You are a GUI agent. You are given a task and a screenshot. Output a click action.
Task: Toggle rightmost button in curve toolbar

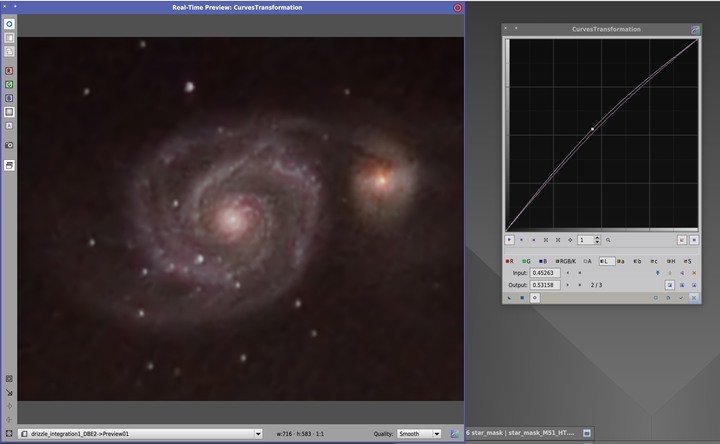click(x=694, y=240)
